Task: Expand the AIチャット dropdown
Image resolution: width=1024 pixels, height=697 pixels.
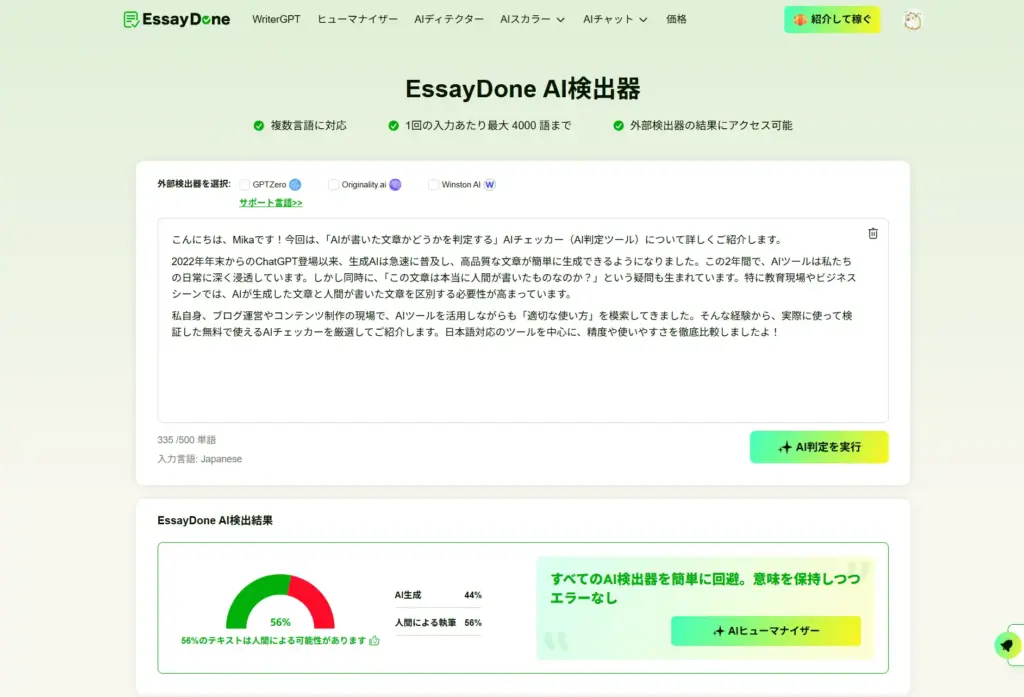Action: [615, 20]
